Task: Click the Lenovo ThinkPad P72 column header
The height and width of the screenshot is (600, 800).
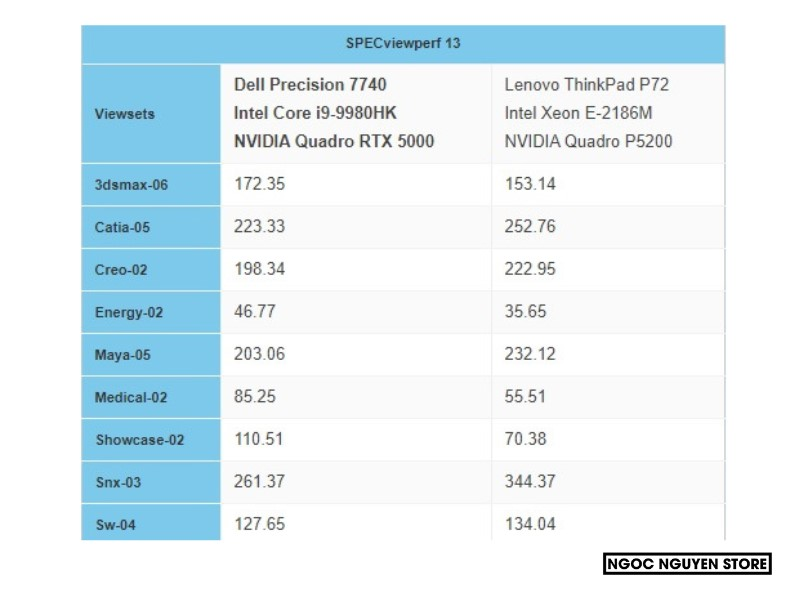Action: tap(588, 113)
